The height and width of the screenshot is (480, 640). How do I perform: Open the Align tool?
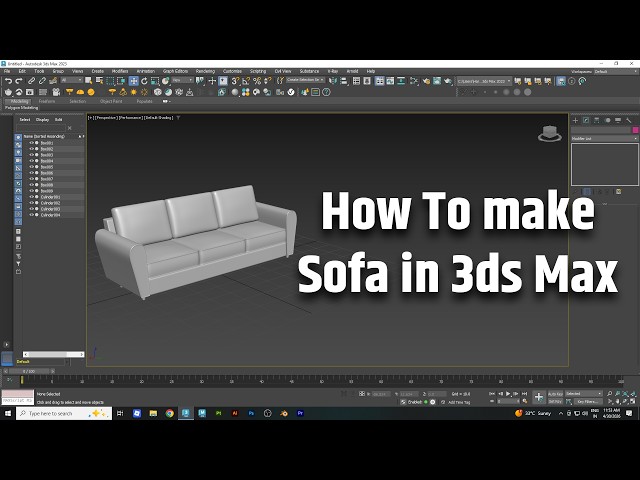(344, 81)
